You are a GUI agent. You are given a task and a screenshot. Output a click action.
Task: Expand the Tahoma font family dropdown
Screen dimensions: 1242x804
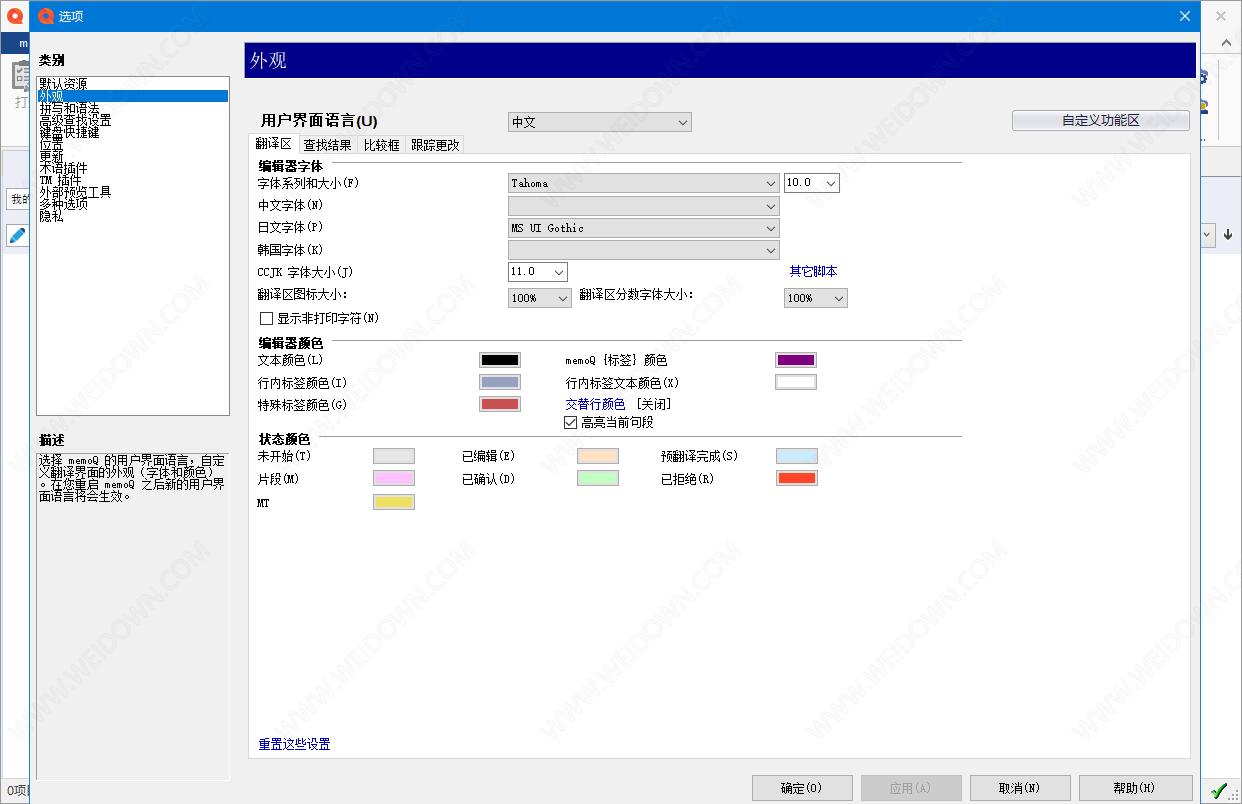643,183
